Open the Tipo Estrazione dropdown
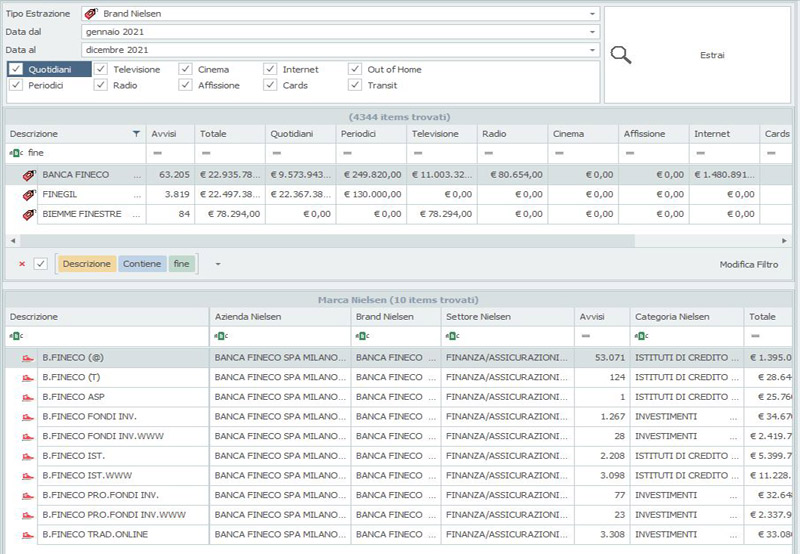 tap(593, 14)
